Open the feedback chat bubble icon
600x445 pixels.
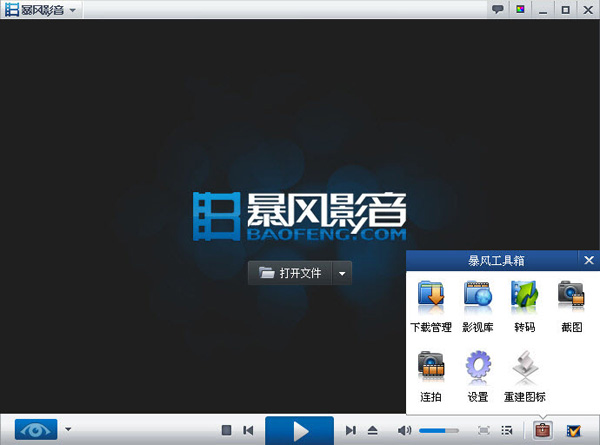(x=497, y=9)
